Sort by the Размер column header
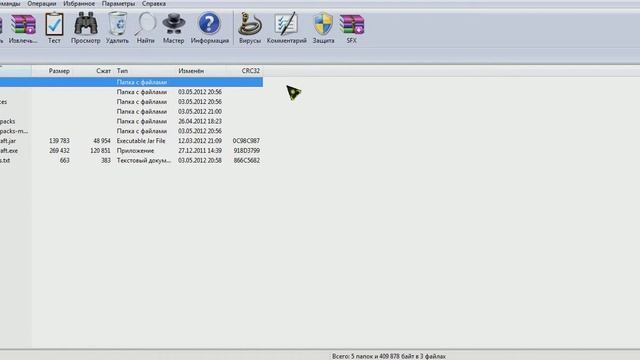 [59, 71]
